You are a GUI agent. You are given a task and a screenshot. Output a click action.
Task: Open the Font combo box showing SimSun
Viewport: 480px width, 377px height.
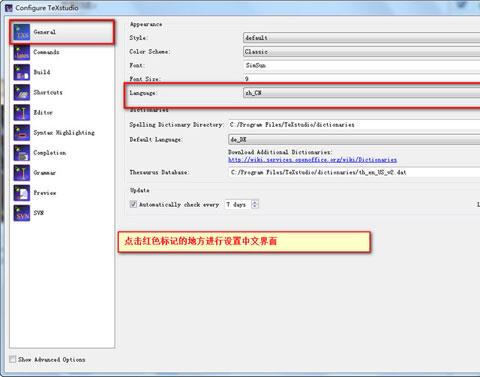click(x=362, y=65)
